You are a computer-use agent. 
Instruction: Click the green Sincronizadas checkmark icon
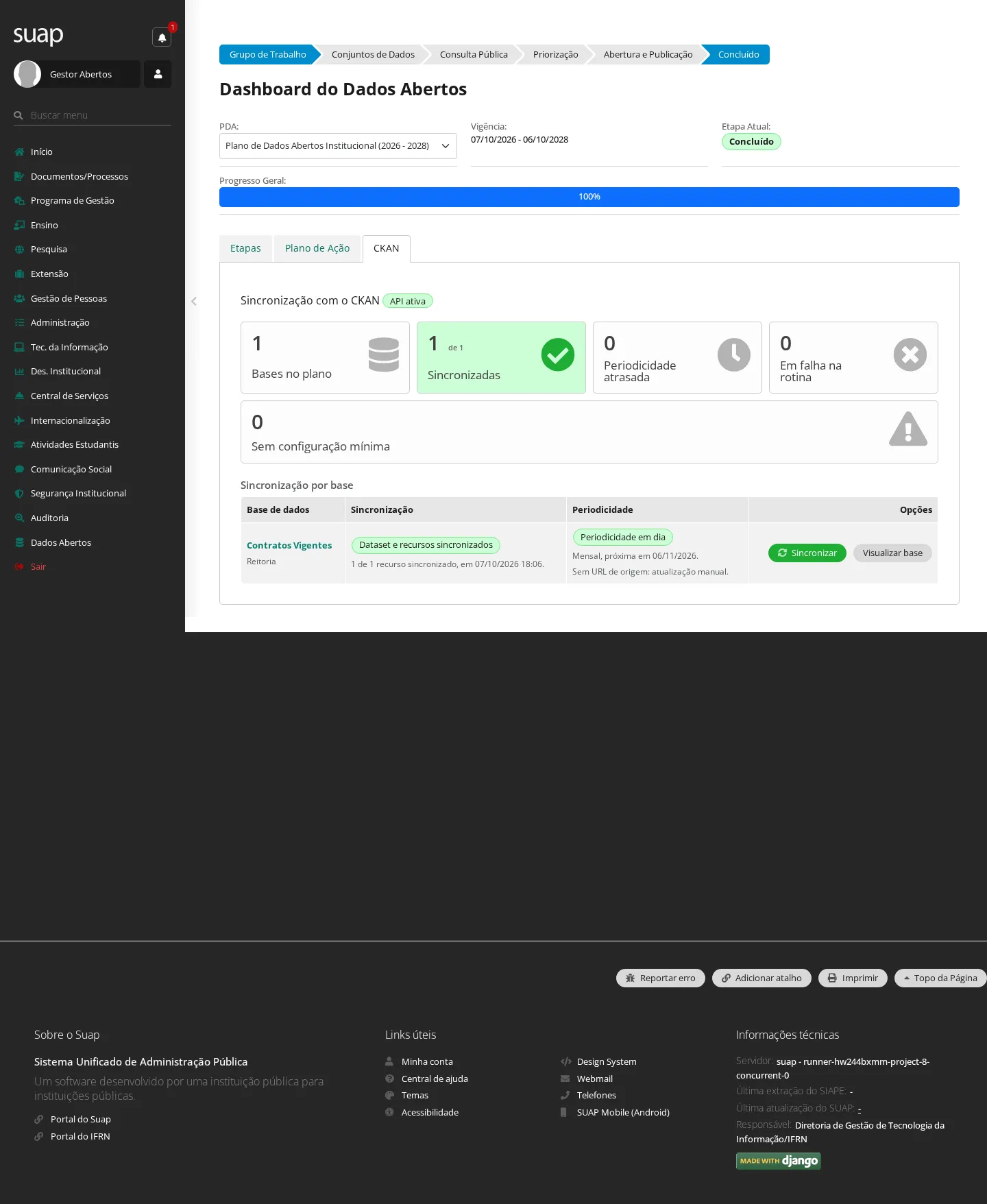coord(558,354)
